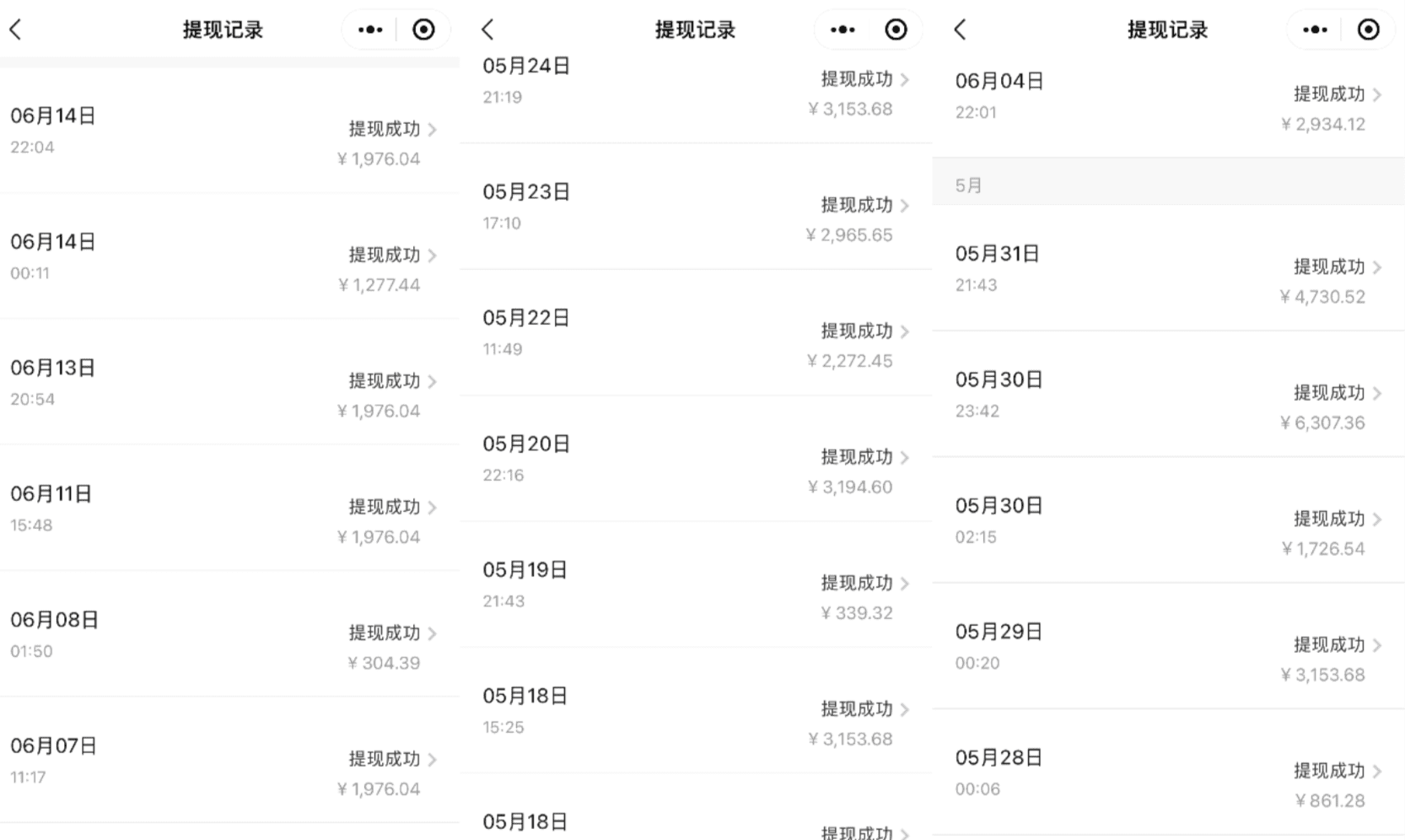Expand the 05月31日 ¥4,730.52 record chevron

1378,267
